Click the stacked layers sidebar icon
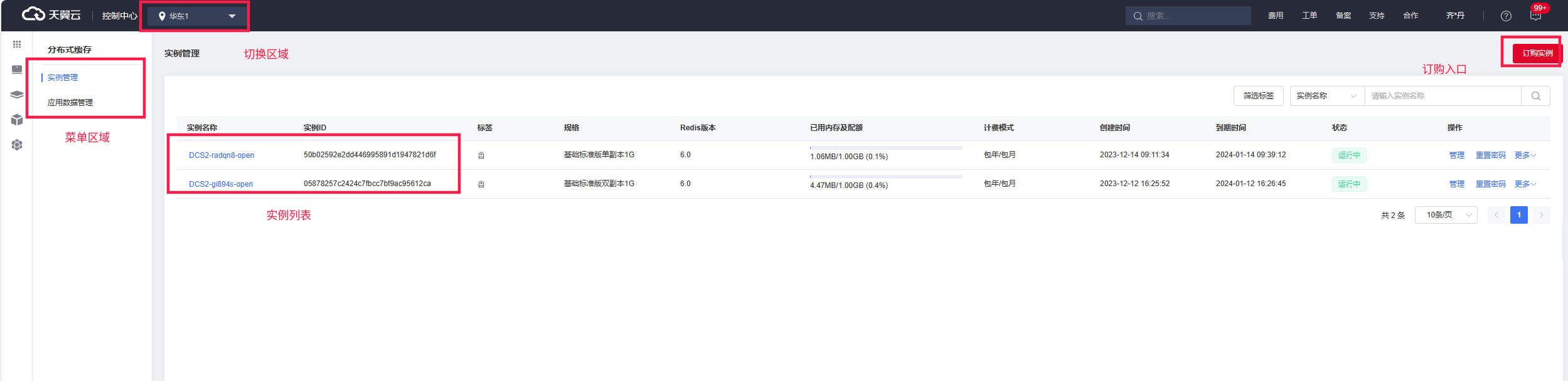Screen dimensions: 1568x381 point(17,95)
